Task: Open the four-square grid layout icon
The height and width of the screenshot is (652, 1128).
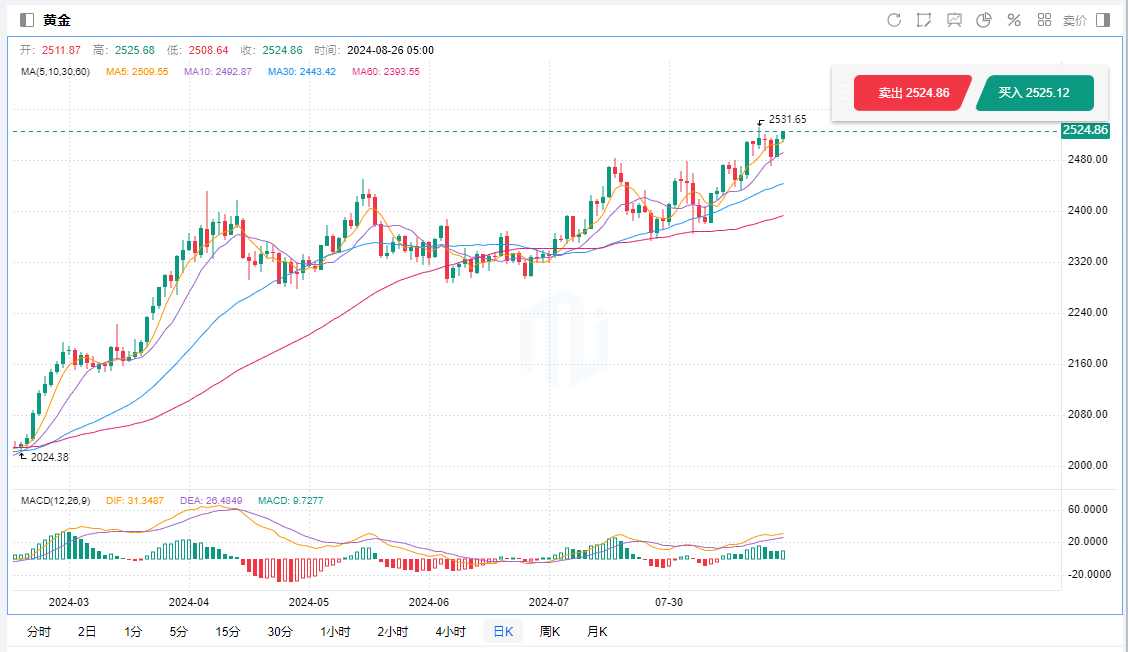Action: point(1044,20)
